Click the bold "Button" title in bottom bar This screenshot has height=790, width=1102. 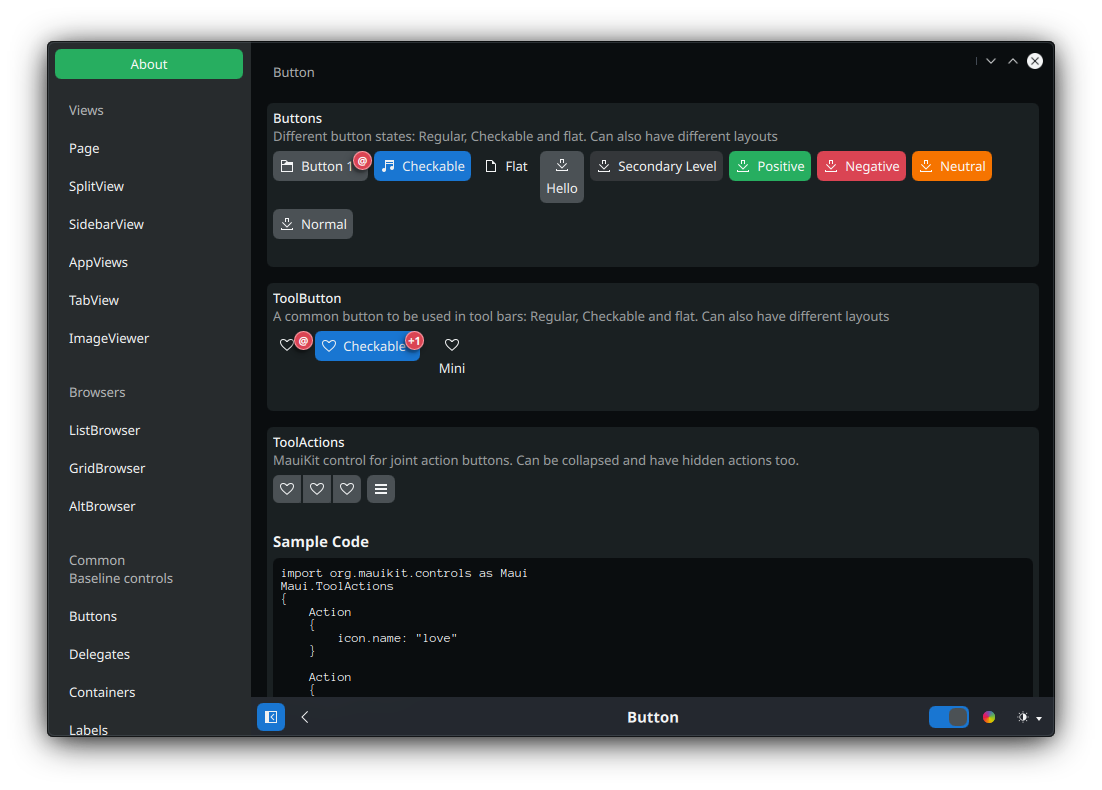click(653, 718)
